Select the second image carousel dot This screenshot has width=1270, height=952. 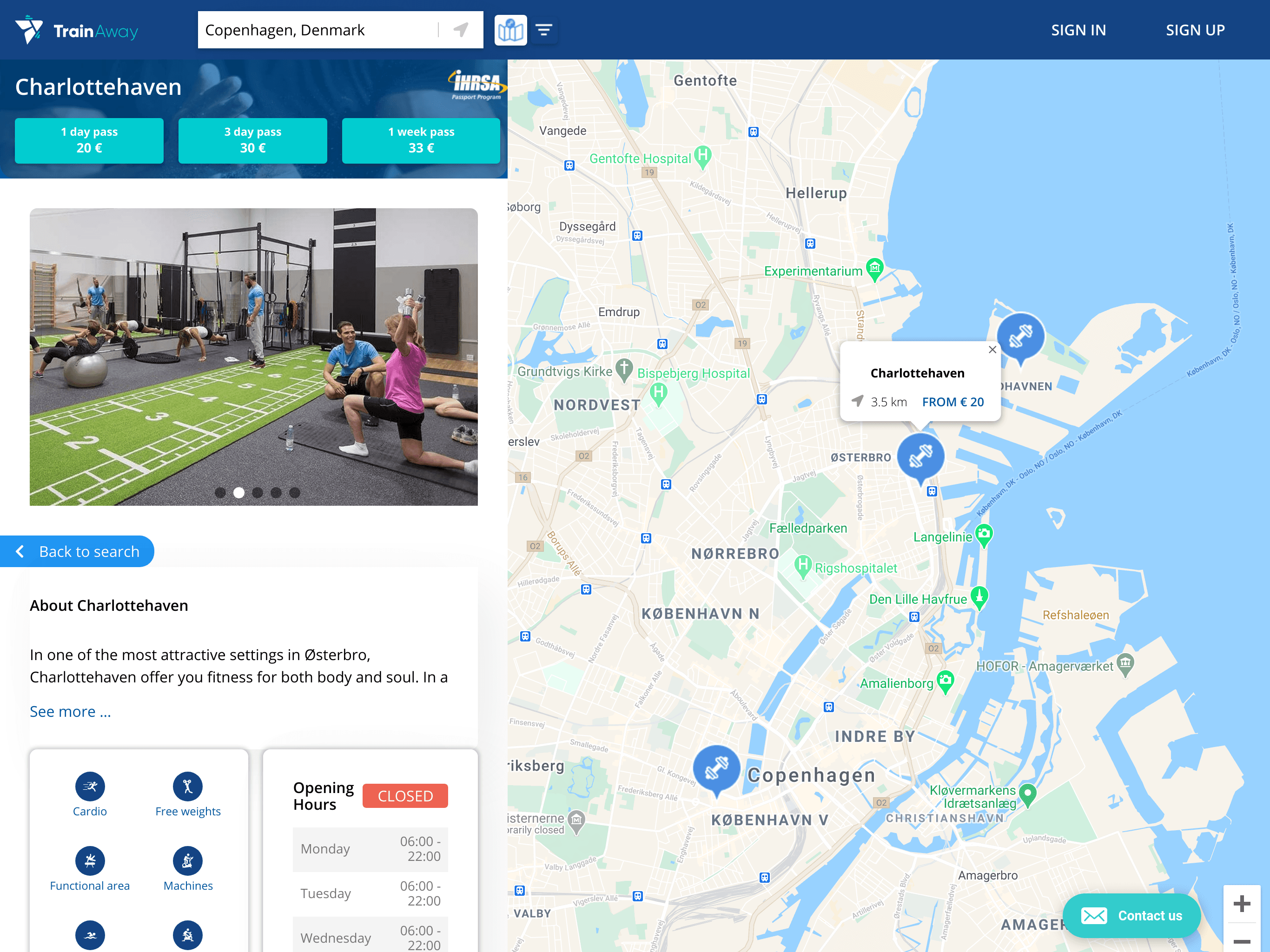click(239, 492)
